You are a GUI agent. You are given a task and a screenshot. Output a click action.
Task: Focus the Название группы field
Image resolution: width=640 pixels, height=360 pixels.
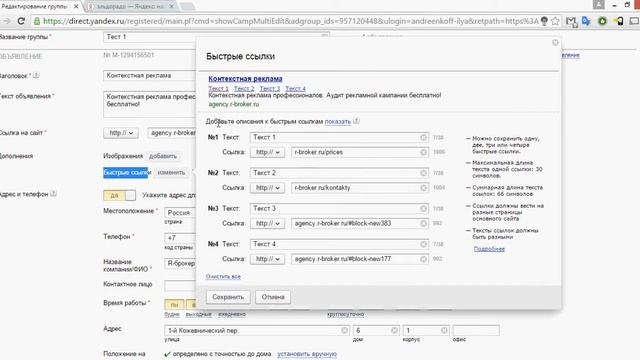tap(216, 37)
